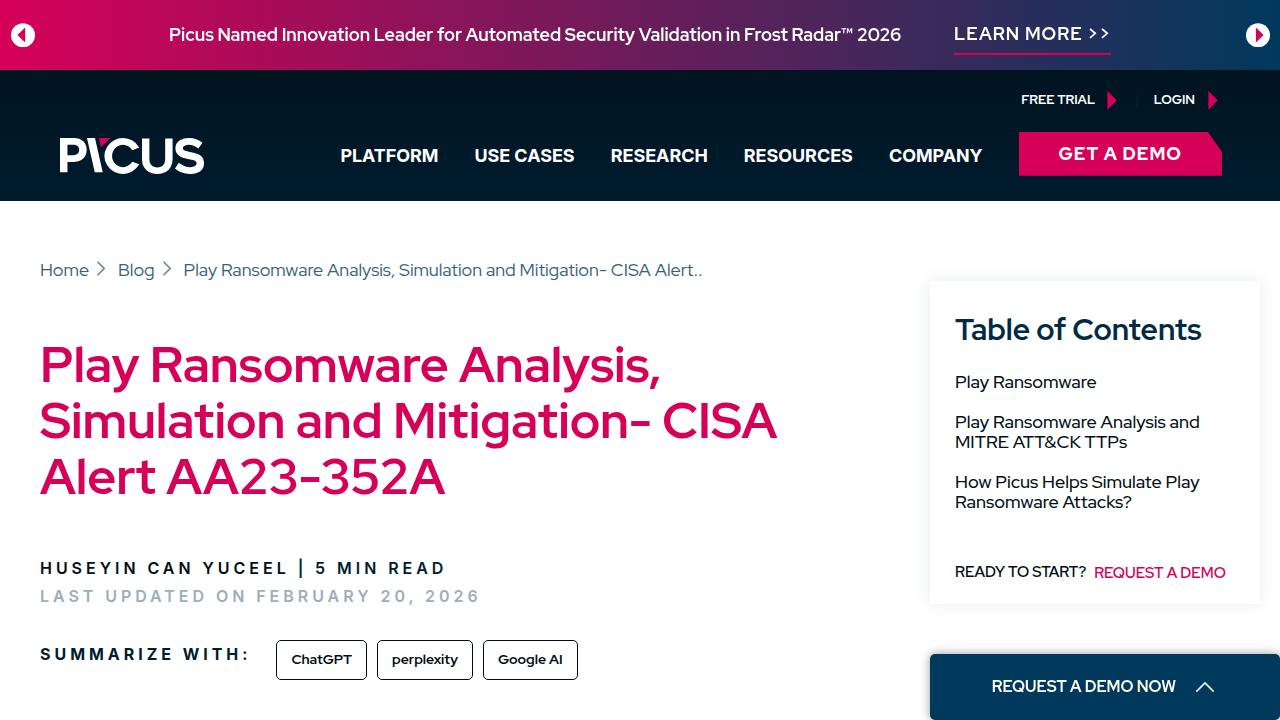Click the article title heading

coord(408,421)
